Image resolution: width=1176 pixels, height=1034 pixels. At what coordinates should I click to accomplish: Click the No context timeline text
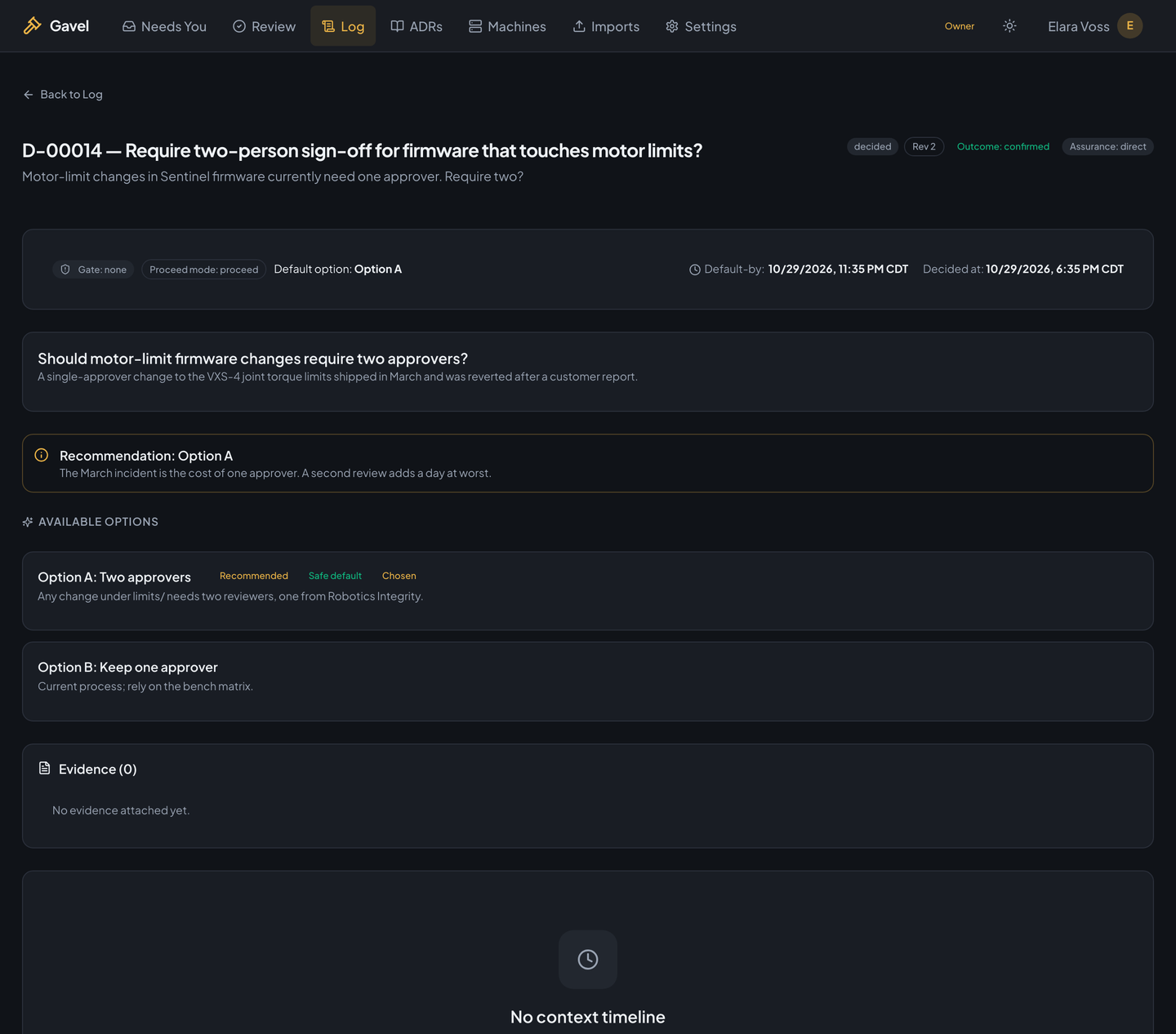point(588,1017)
